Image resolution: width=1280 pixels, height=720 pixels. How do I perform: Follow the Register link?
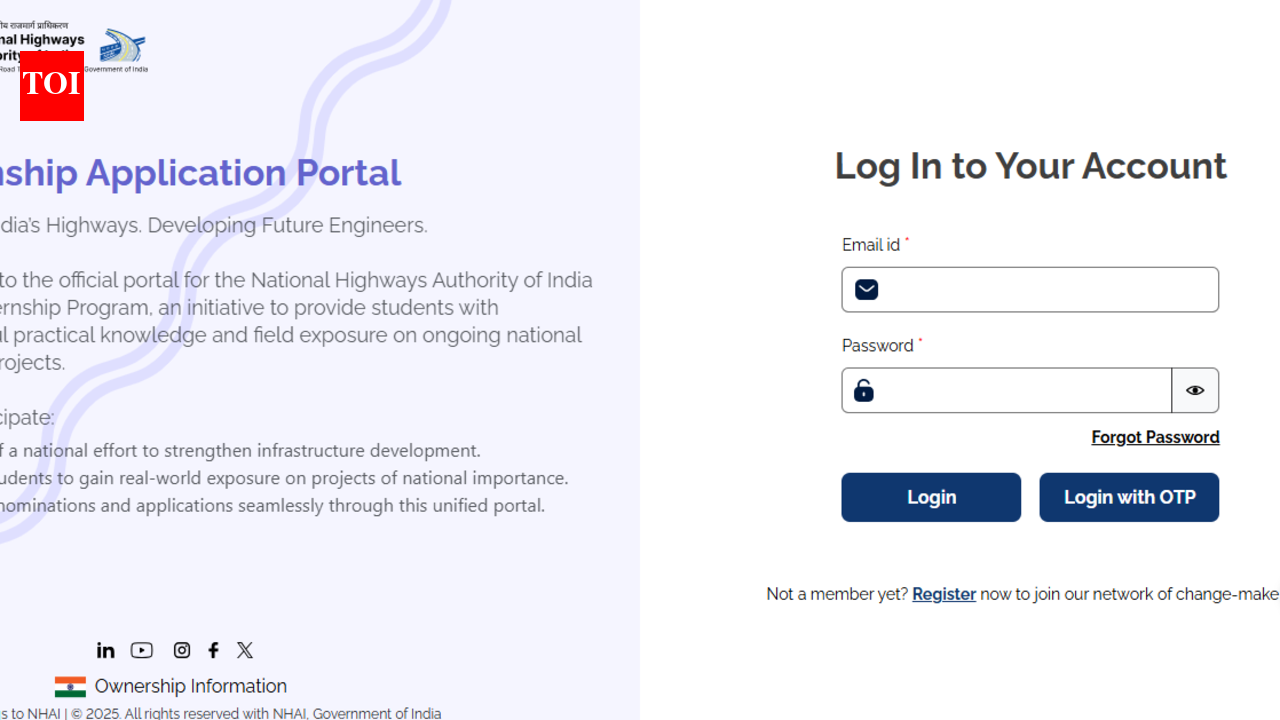pos(944,594)
